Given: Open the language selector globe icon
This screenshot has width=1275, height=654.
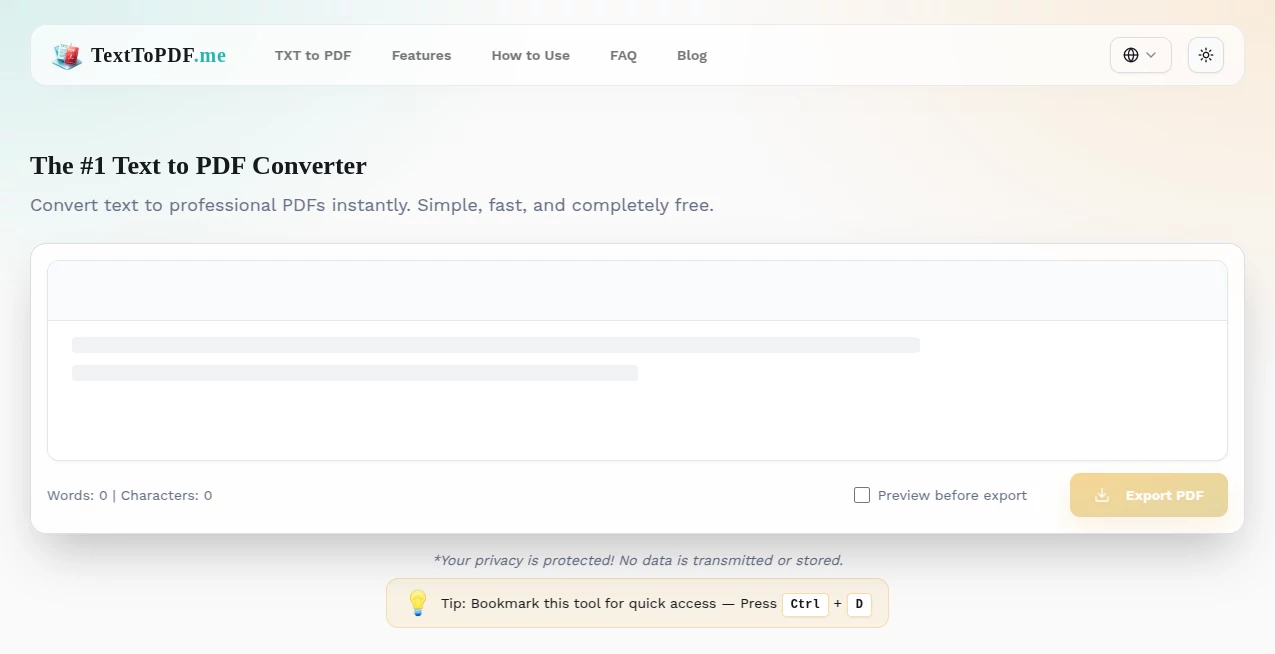Looking at the screenshot, I should point(1131,55).
